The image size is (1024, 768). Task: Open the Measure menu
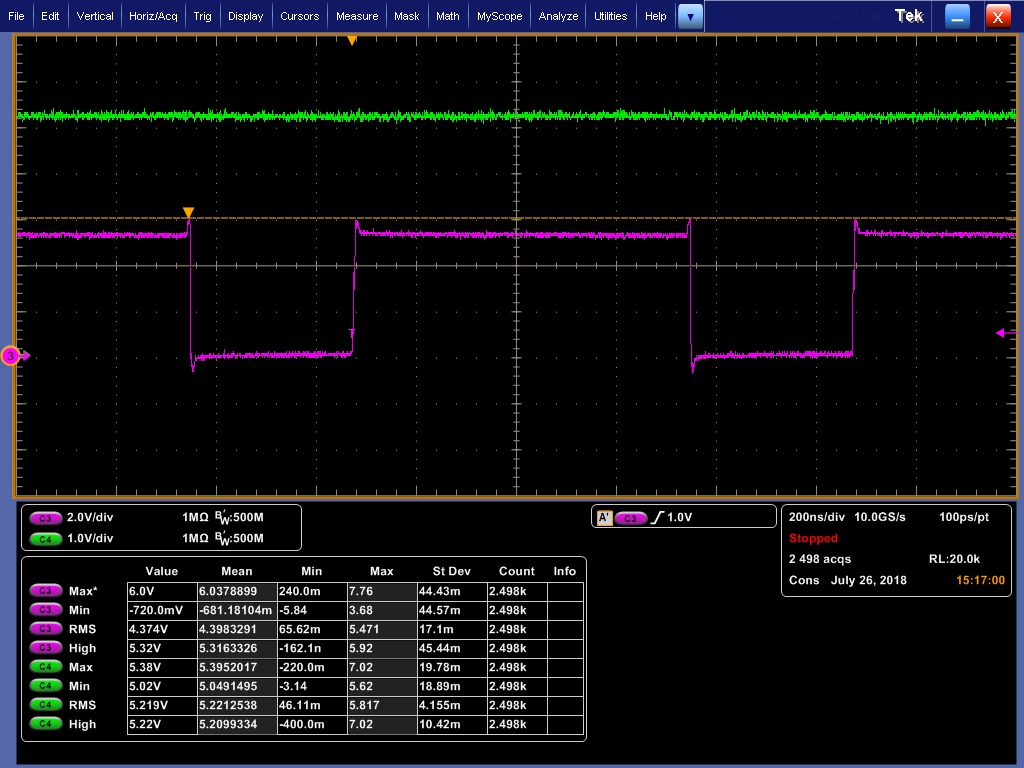tap(357, 16)
